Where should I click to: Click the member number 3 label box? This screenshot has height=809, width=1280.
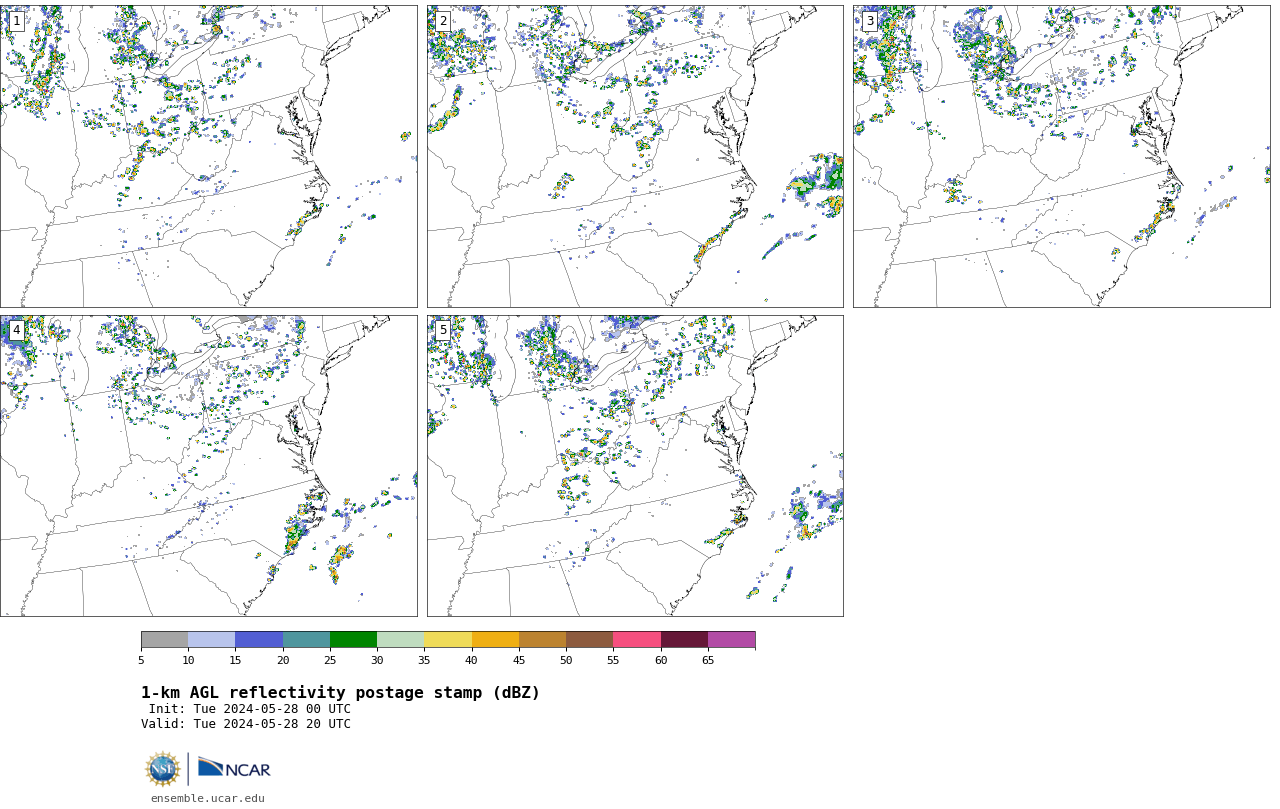coord(870,21)
